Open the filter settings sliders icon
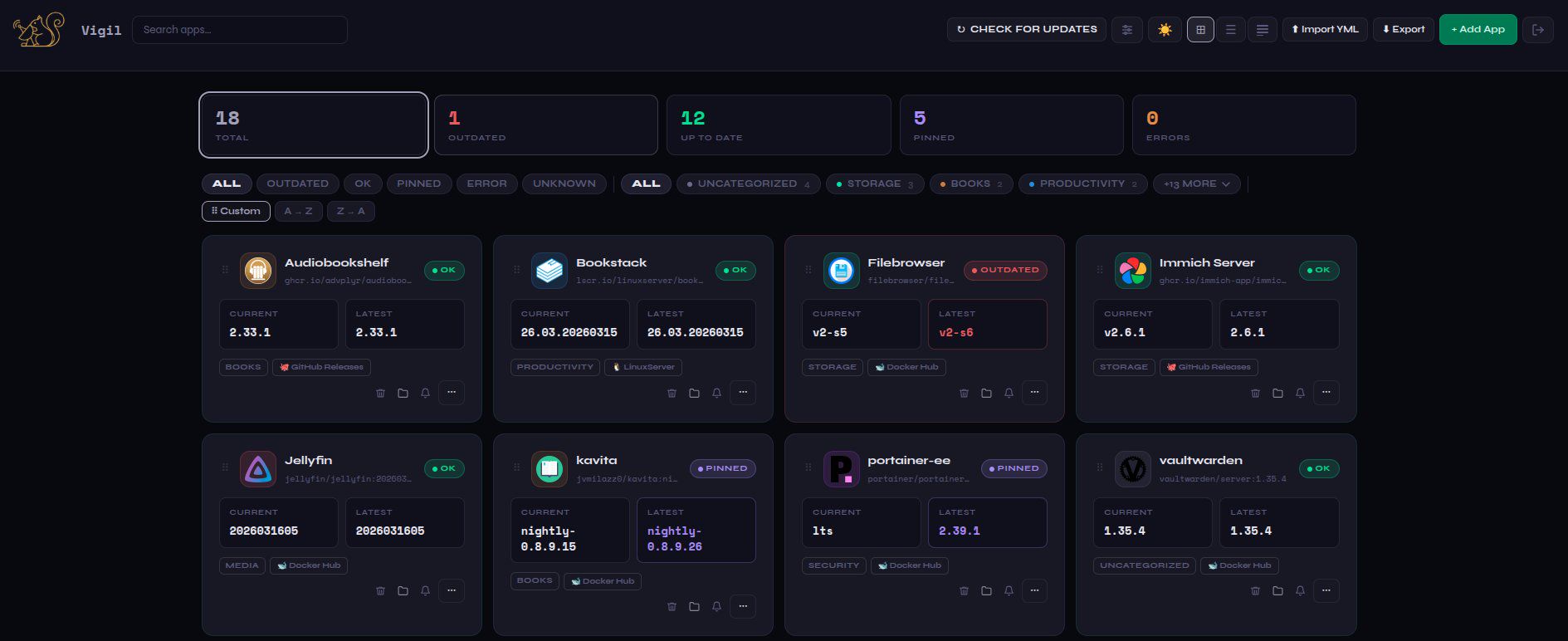This screenshot has width=1568, height=641. (1126, 30)
